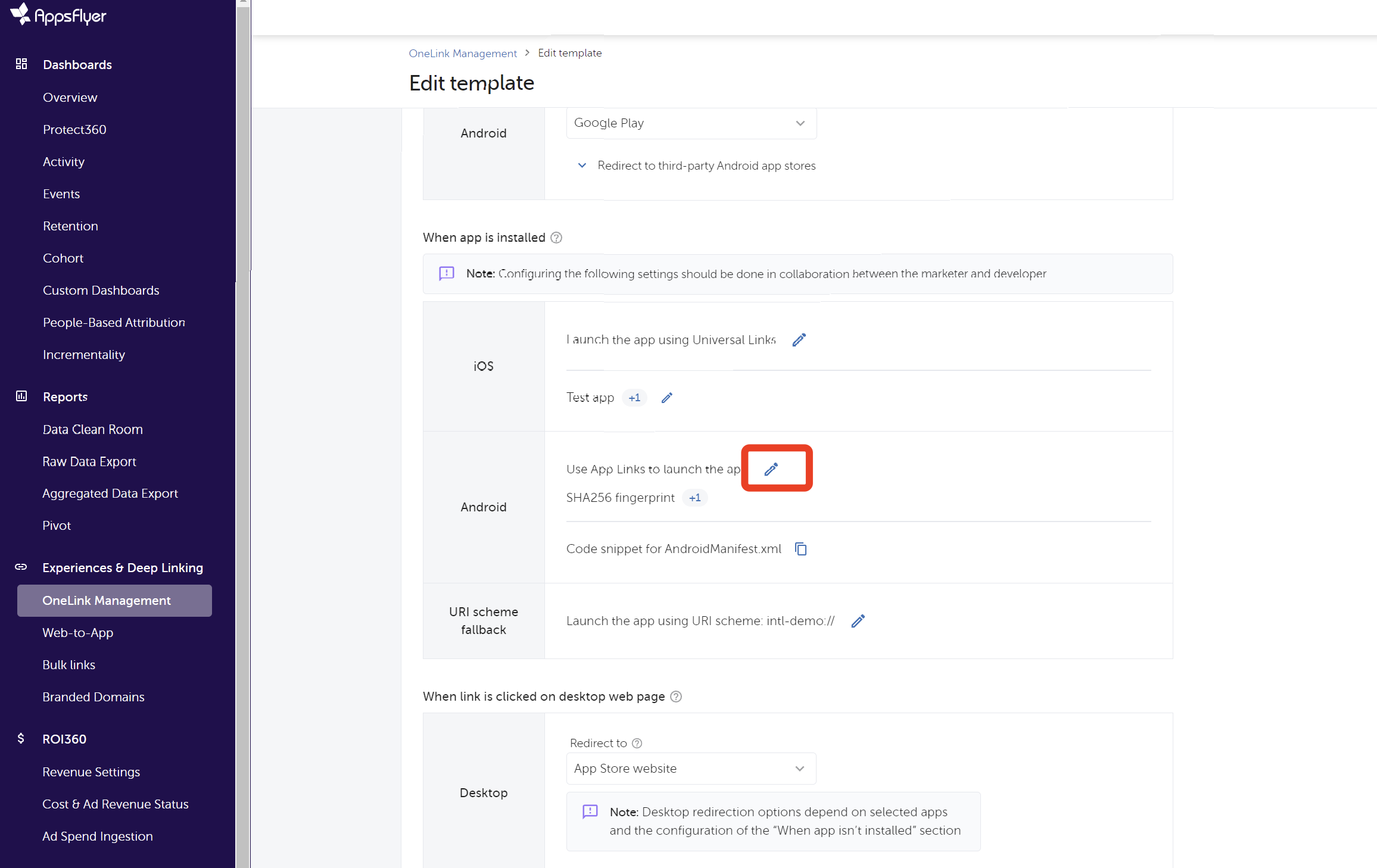Open Ad Spend Ingestion

(98, 836)
